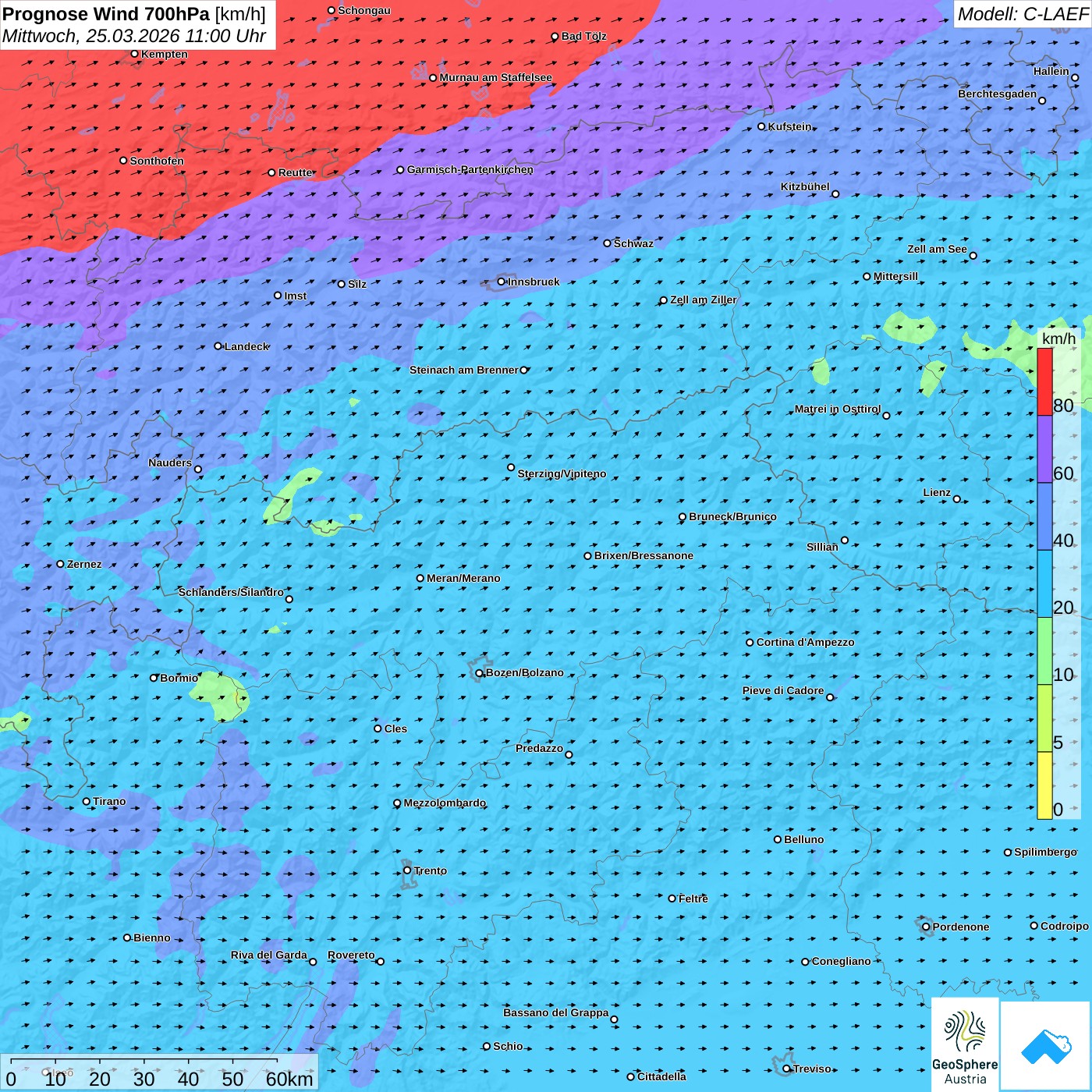The image size is (1092, 1092).
Task: Click the Kufstein label
Action: (789, 126)
